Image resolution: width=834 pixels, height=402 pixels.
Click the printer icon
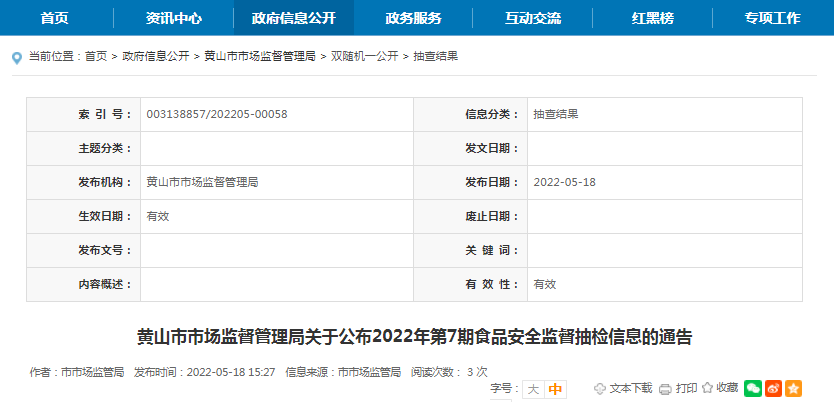point(665,389)
